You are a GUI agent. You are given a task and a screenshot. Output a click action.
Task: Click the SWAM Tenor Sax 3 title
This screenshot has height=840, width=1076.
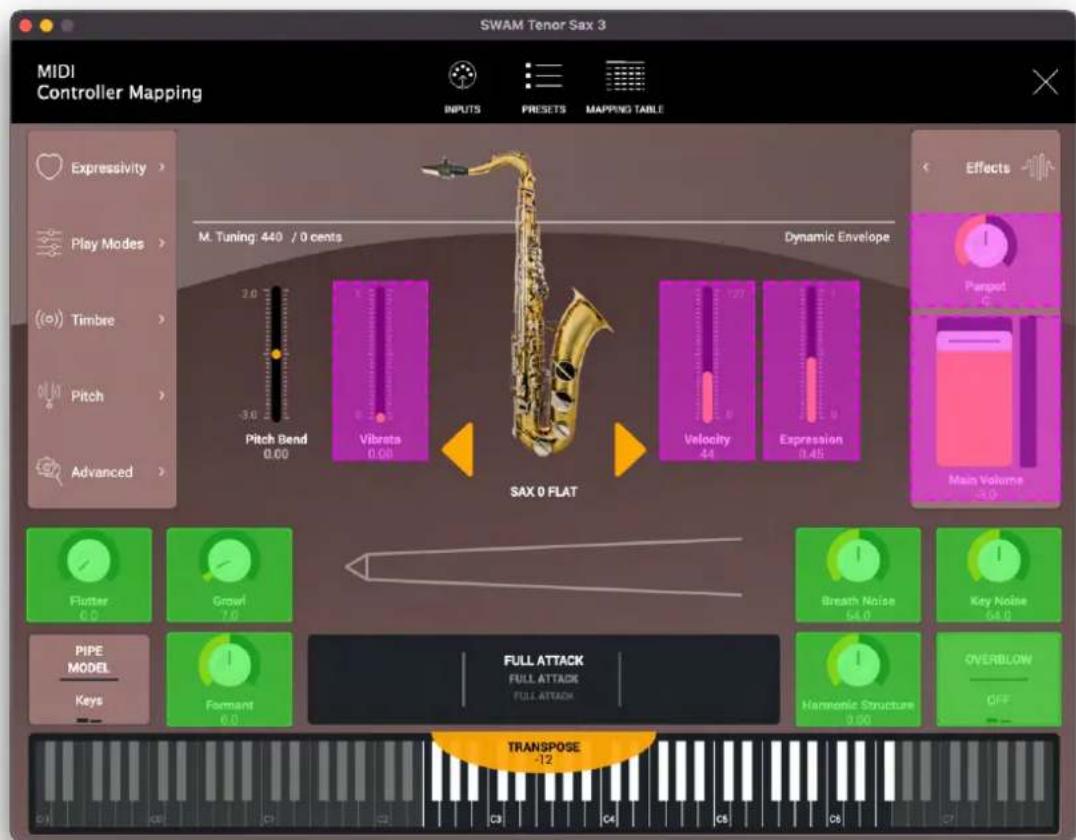tap(543, 25)
